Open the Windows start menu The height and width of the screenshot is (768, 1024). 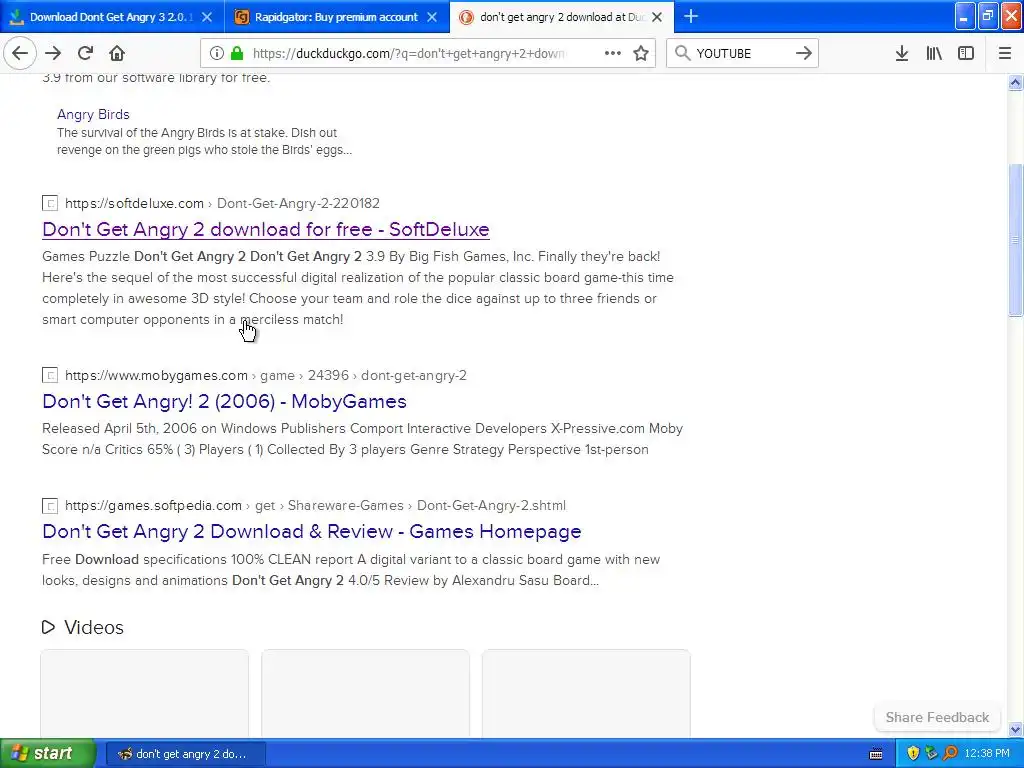pos(47,754)
